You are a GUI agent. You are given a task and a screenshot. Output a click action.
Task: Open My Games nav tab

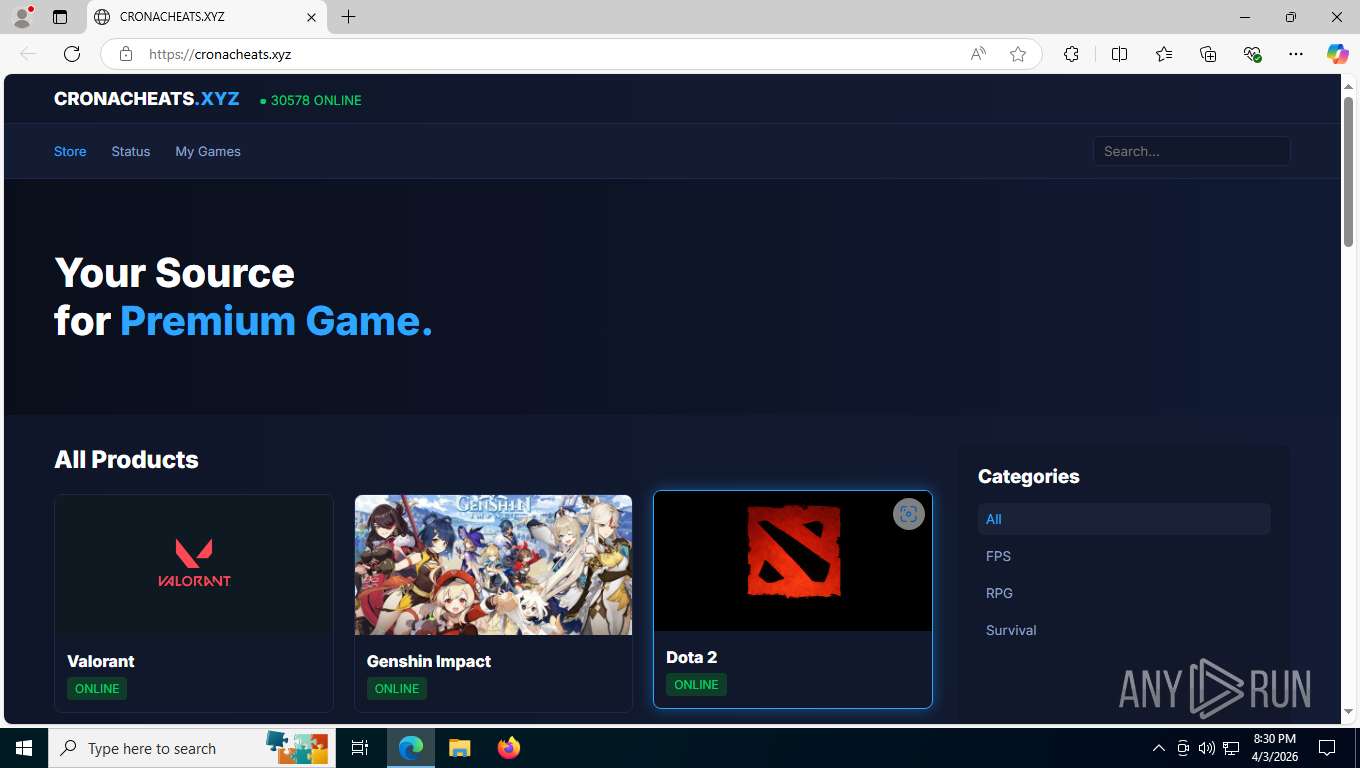click(208, 151)
